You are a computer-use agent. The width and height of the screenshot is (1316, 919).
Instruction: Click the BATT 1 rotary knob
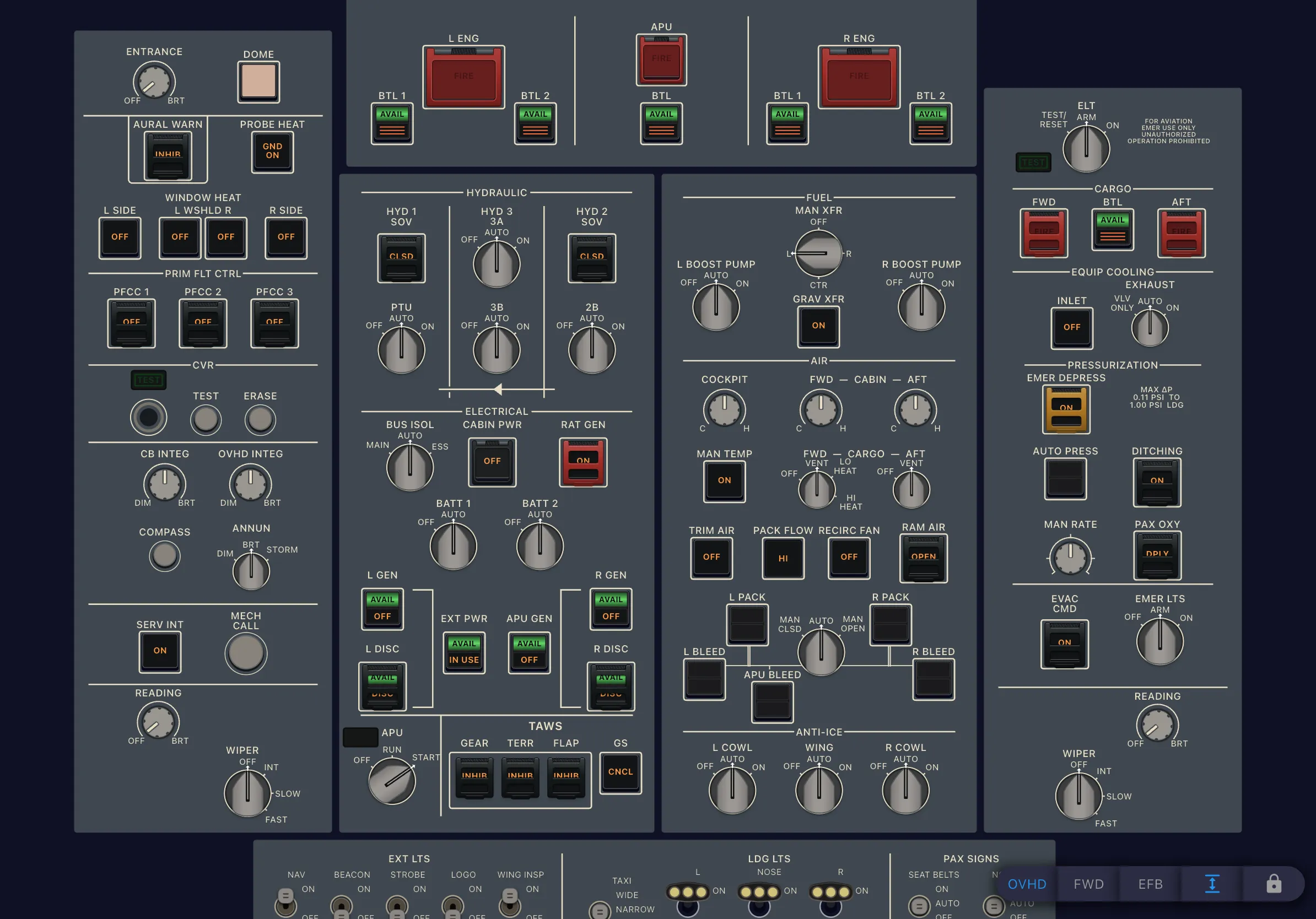point(454,545)
